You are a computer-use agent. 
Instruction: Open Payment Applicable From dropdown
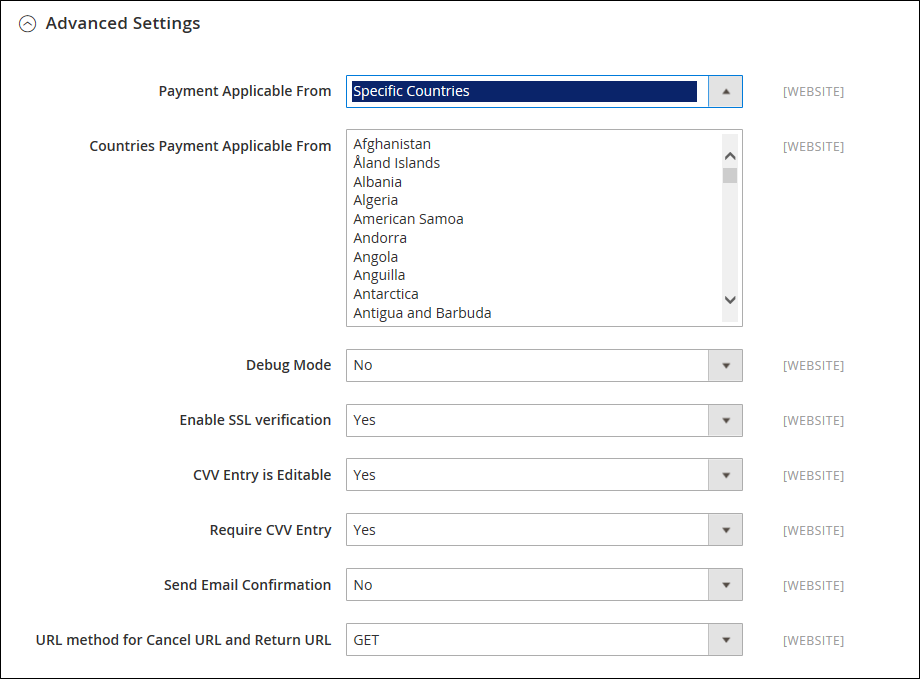[x=544, y=92]
